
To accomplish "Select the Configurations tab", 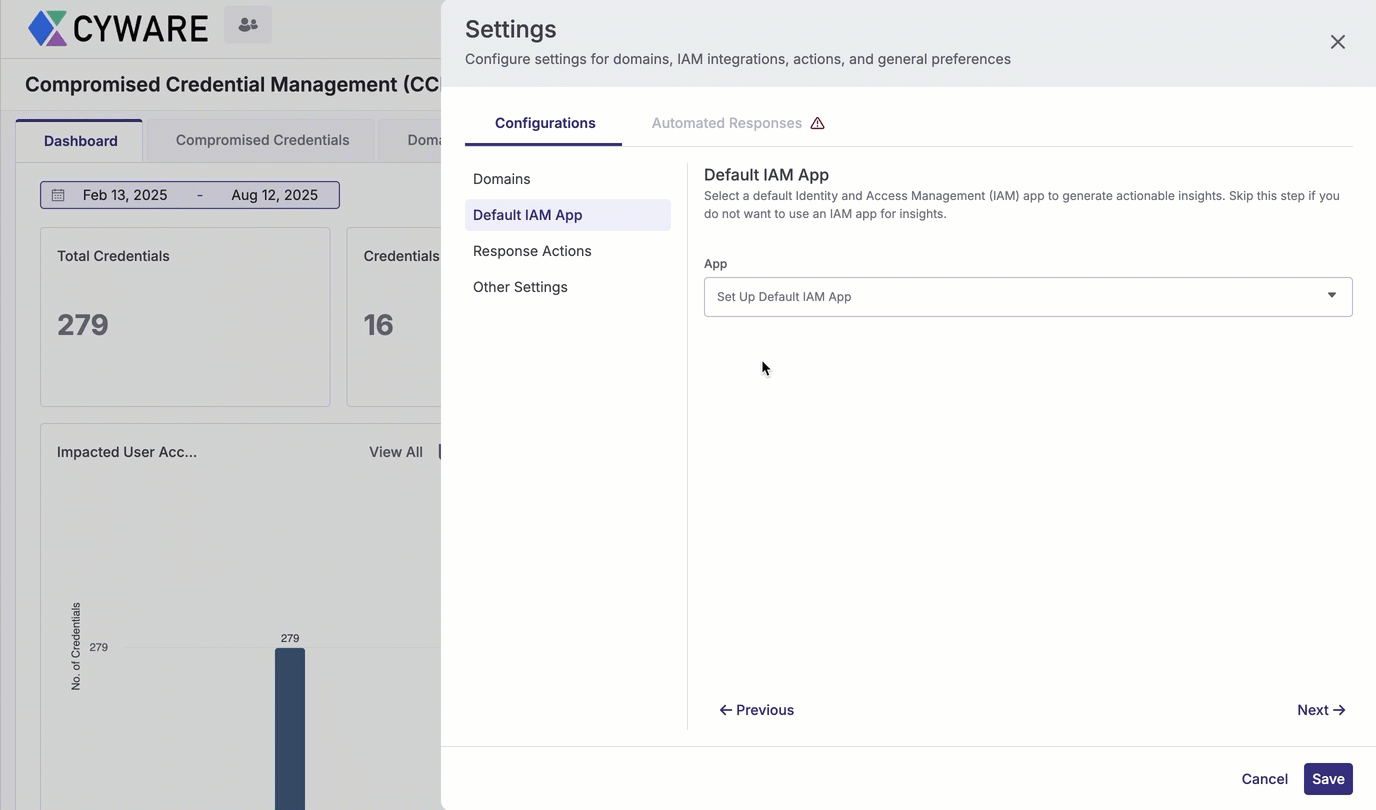I will [x=545, y=123].
